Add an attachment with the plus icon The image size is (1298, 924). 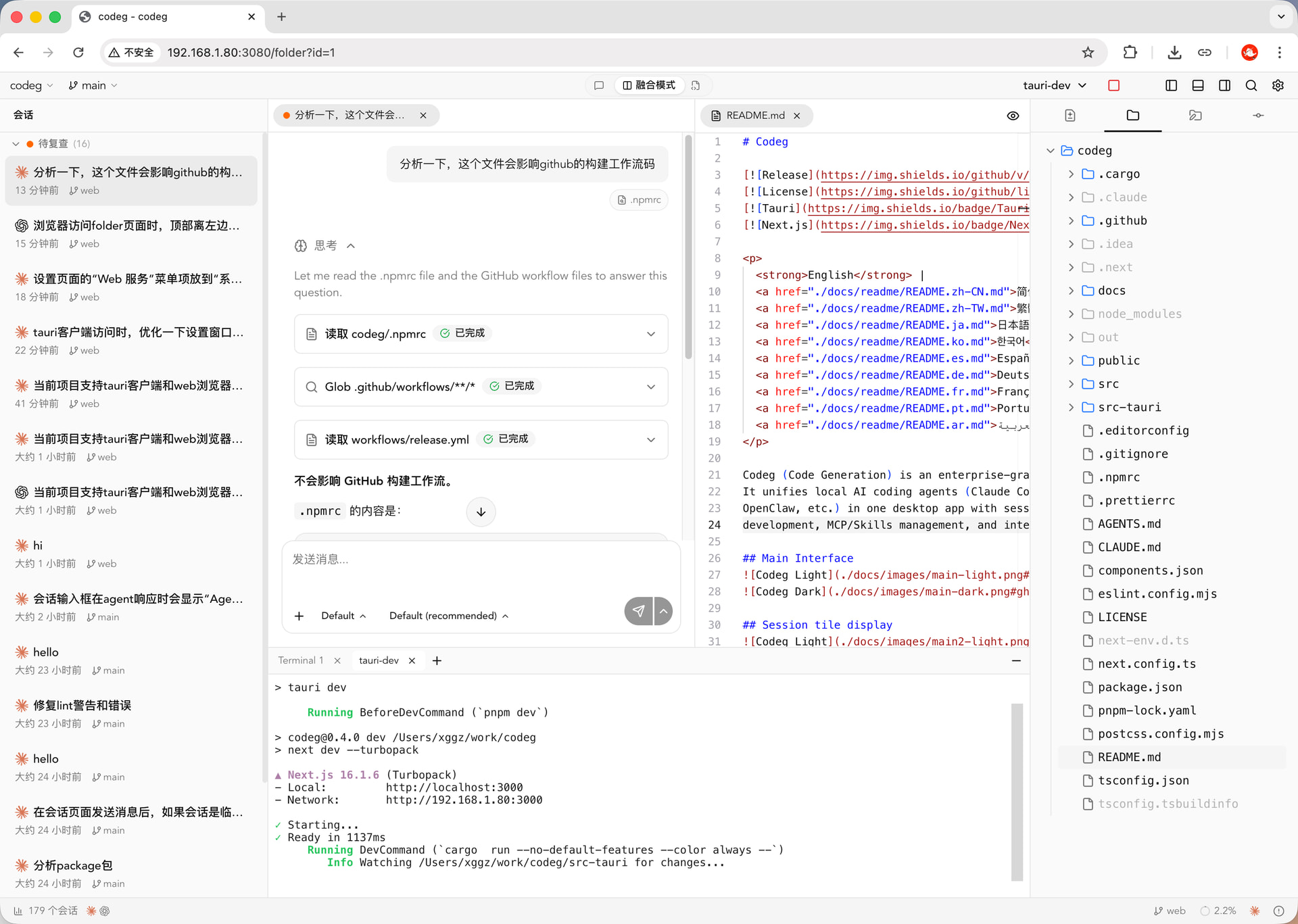coord(299,616)
